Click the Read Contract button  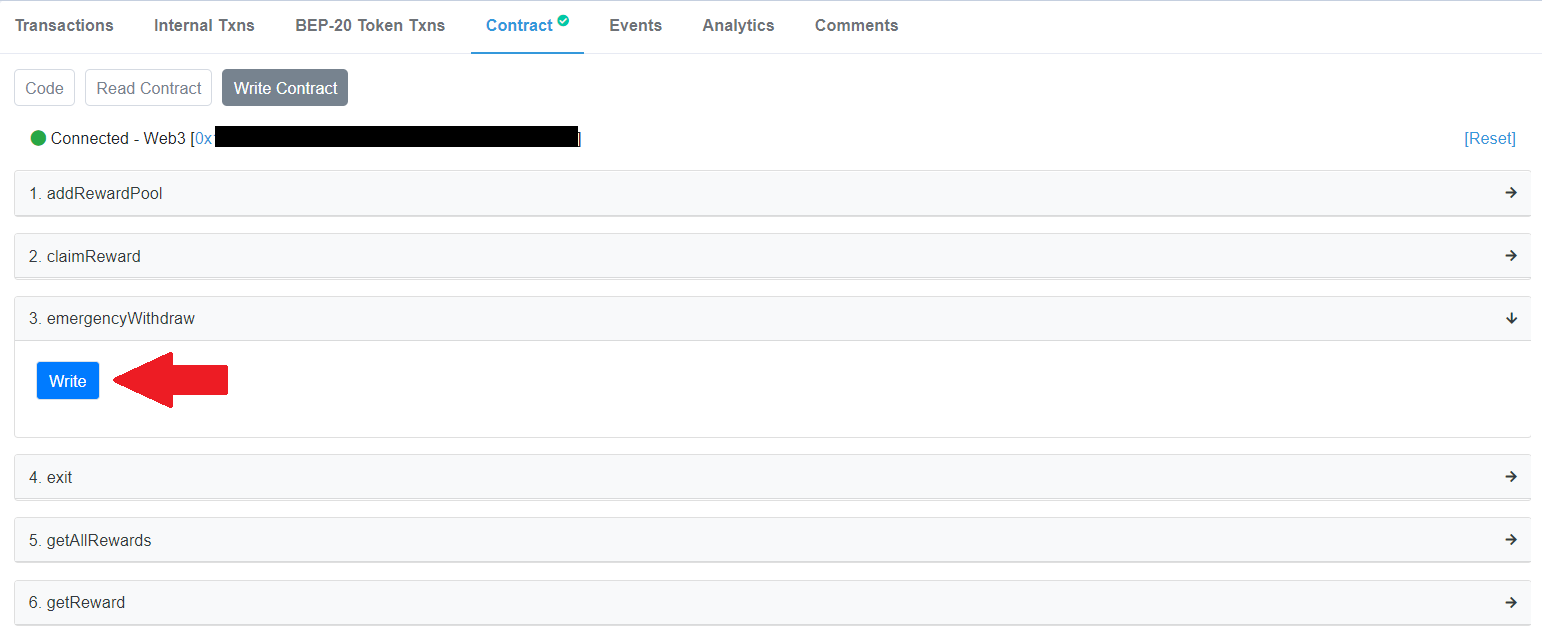click(x=149, y=88)
